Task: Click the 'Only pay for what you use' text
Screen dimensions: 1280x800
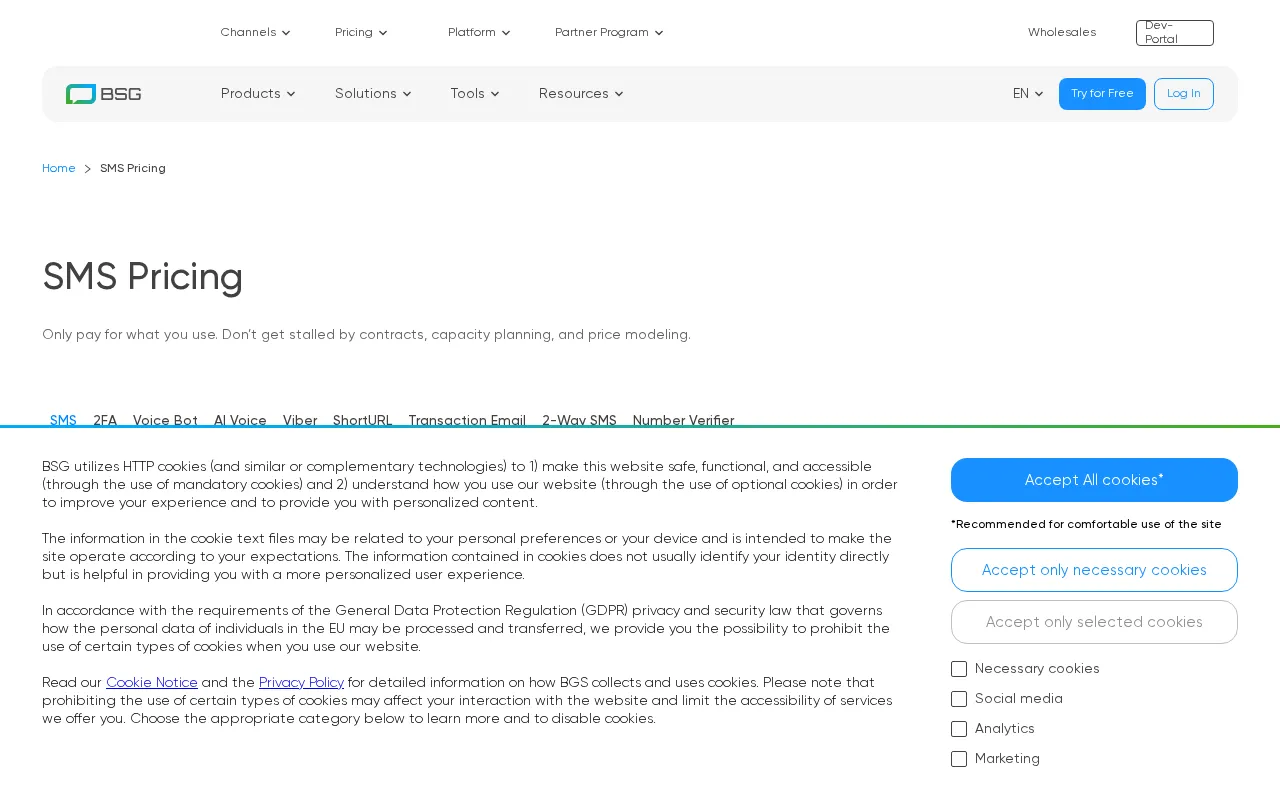Action: (366, 334)
